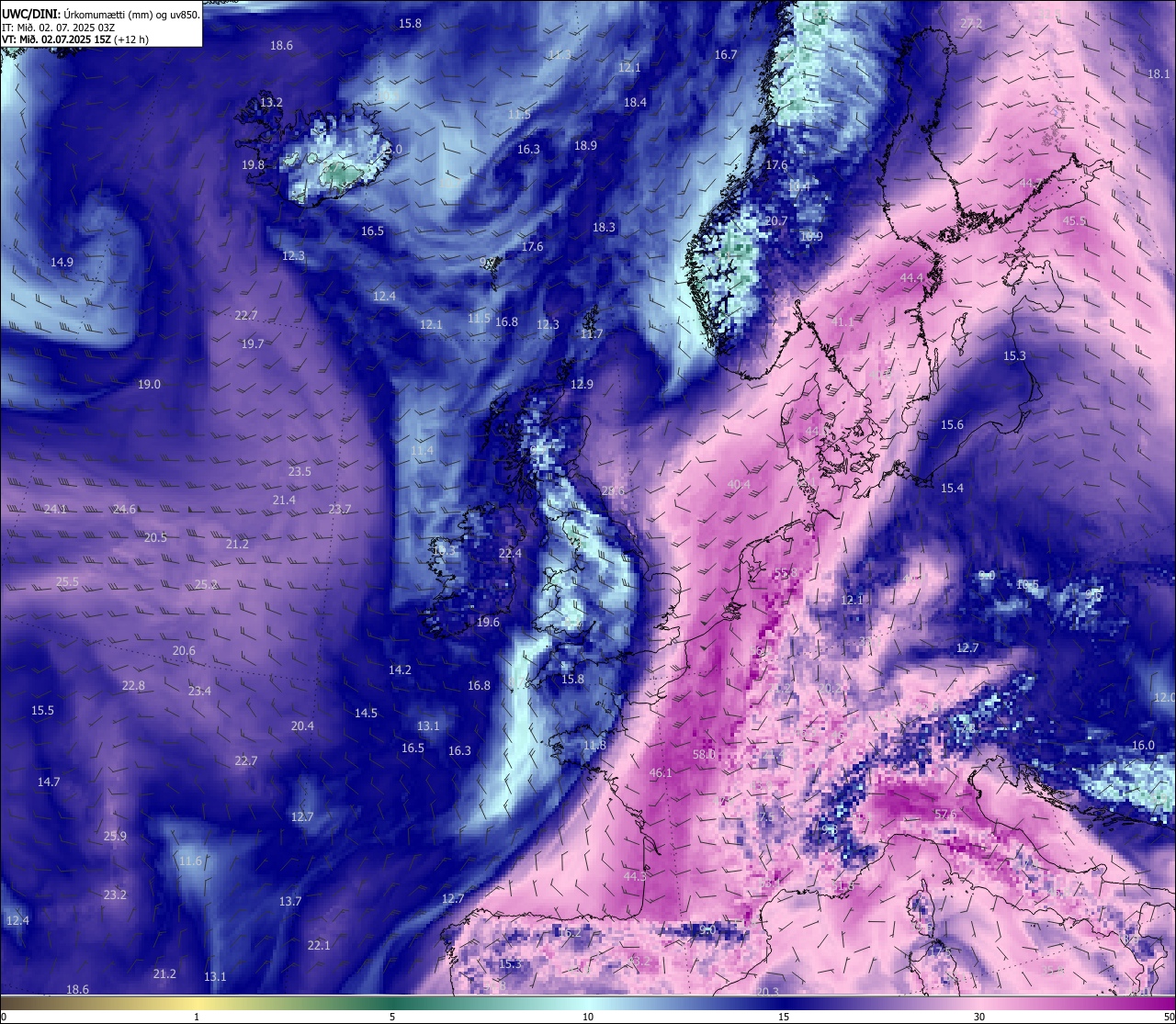Click the color scale label 10

(x=588, y=1017)
